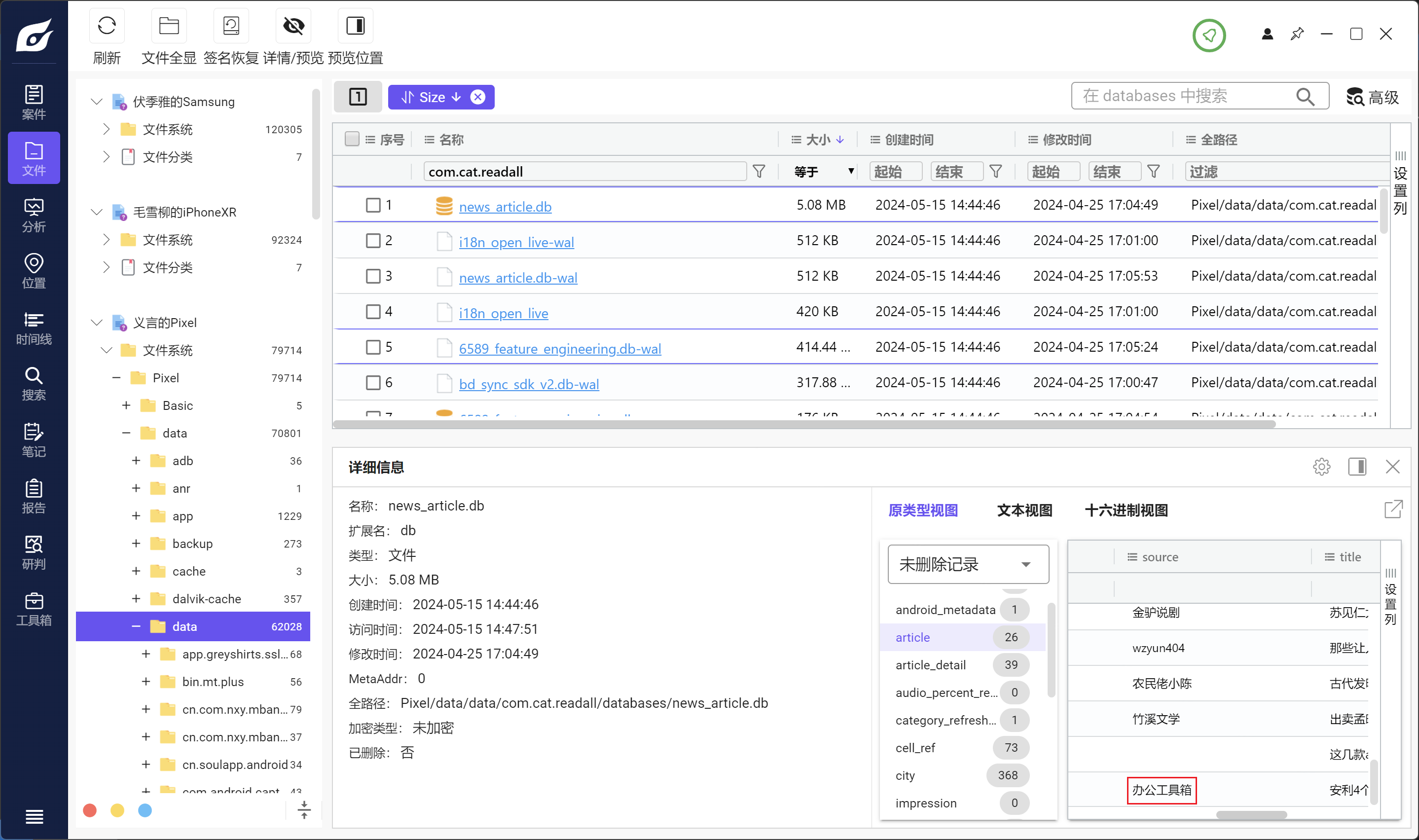This screenshot has width=1419, height=840.
Task: Click the yellow color dot
Action: pos(117,810)
